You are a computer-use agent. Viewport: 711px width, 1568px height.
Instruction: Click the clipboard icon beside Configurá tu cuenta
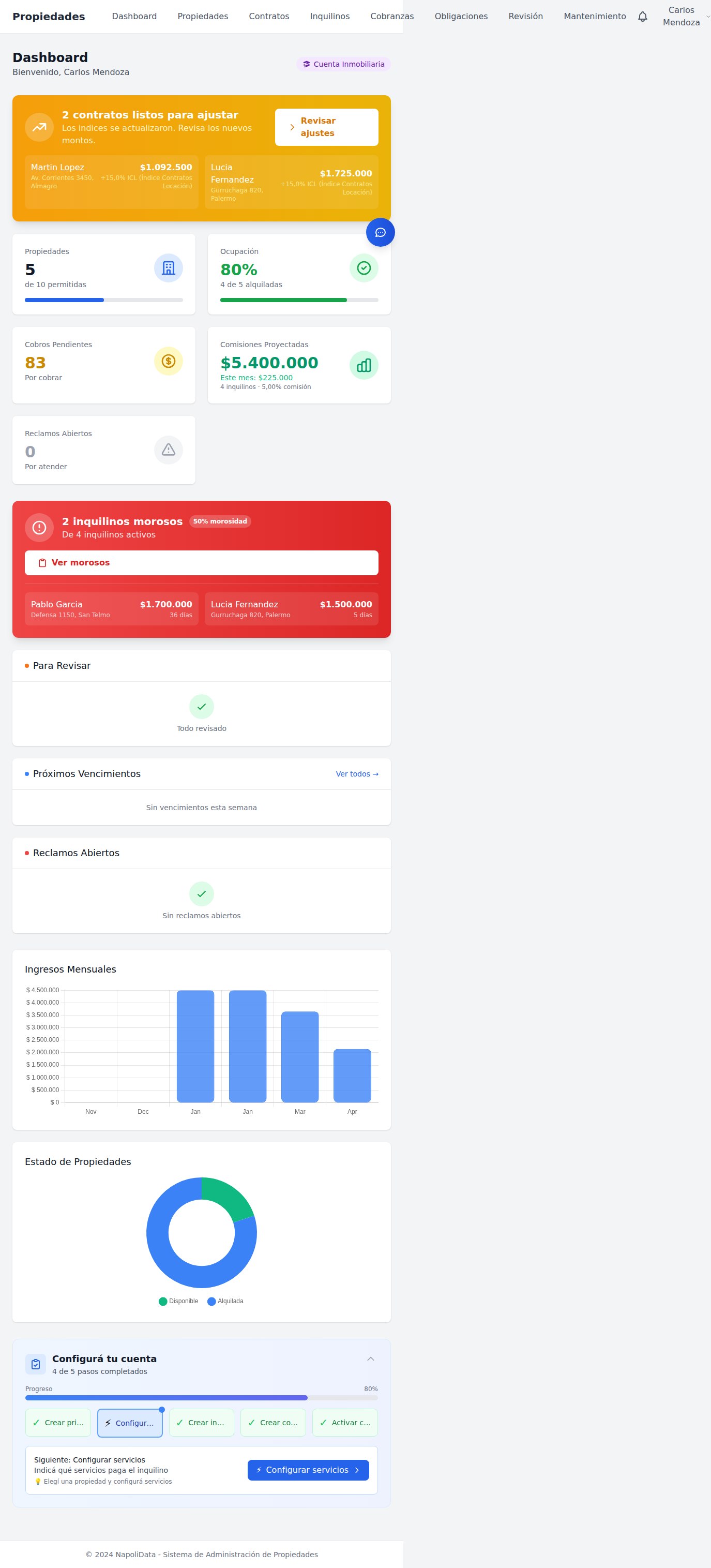tap(35, 1364)
